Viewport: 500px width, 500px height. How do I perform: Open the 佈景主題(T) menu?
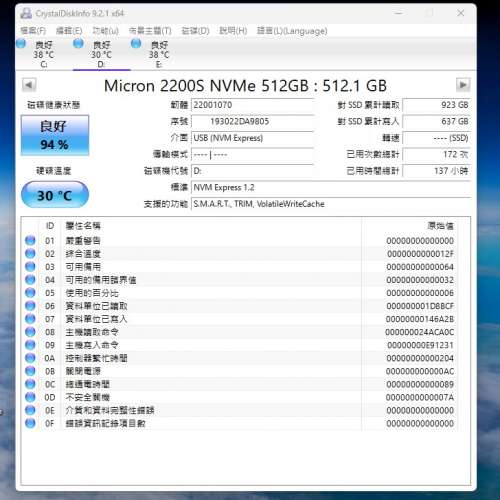tap(150, 31)
